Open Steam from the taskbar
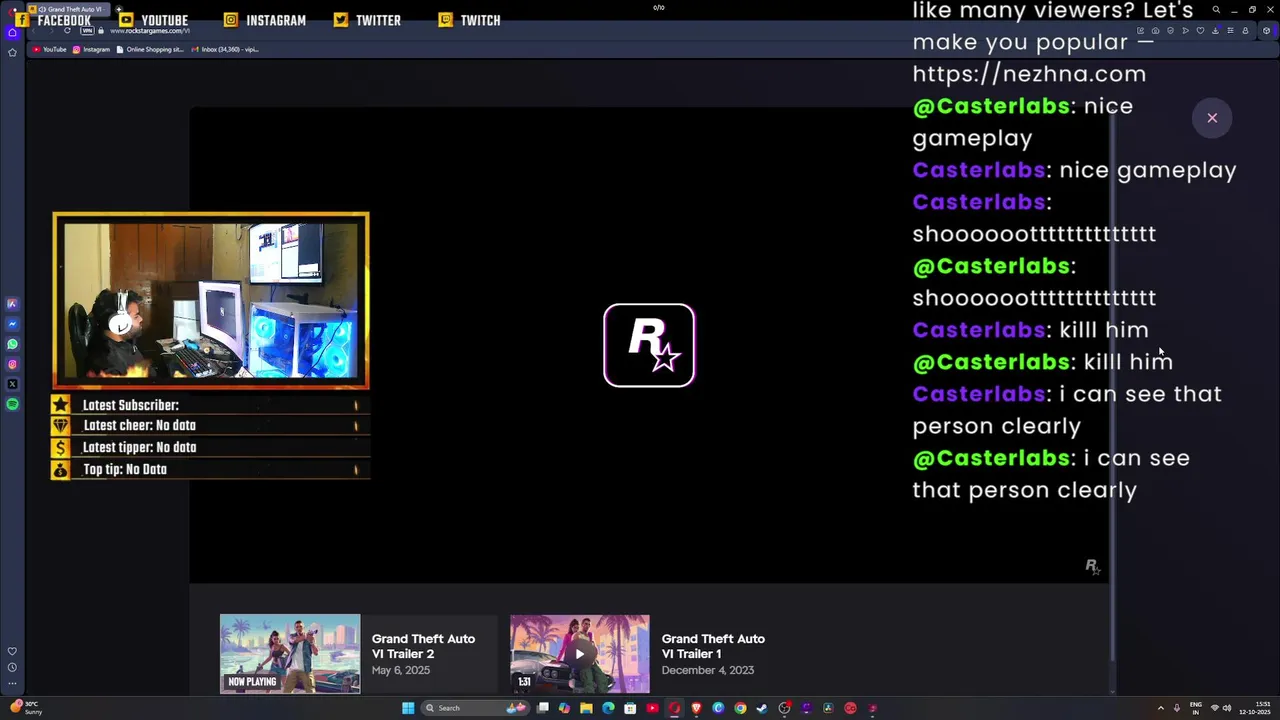The image size is (1280, 720). [x=762, y=708]
